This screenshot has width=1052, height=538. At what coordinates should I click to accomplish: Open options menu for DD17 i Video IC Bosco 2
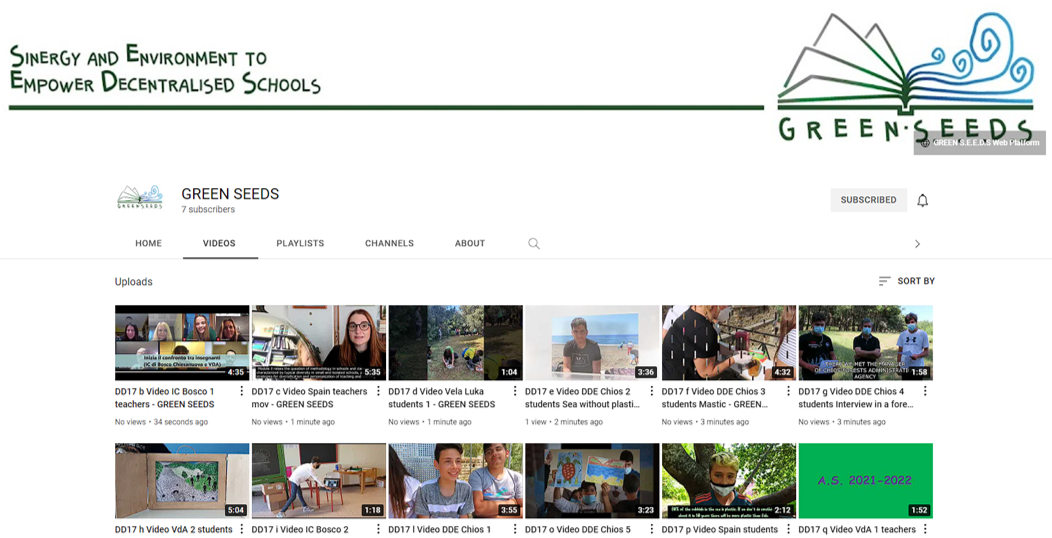tap(378, 529)
